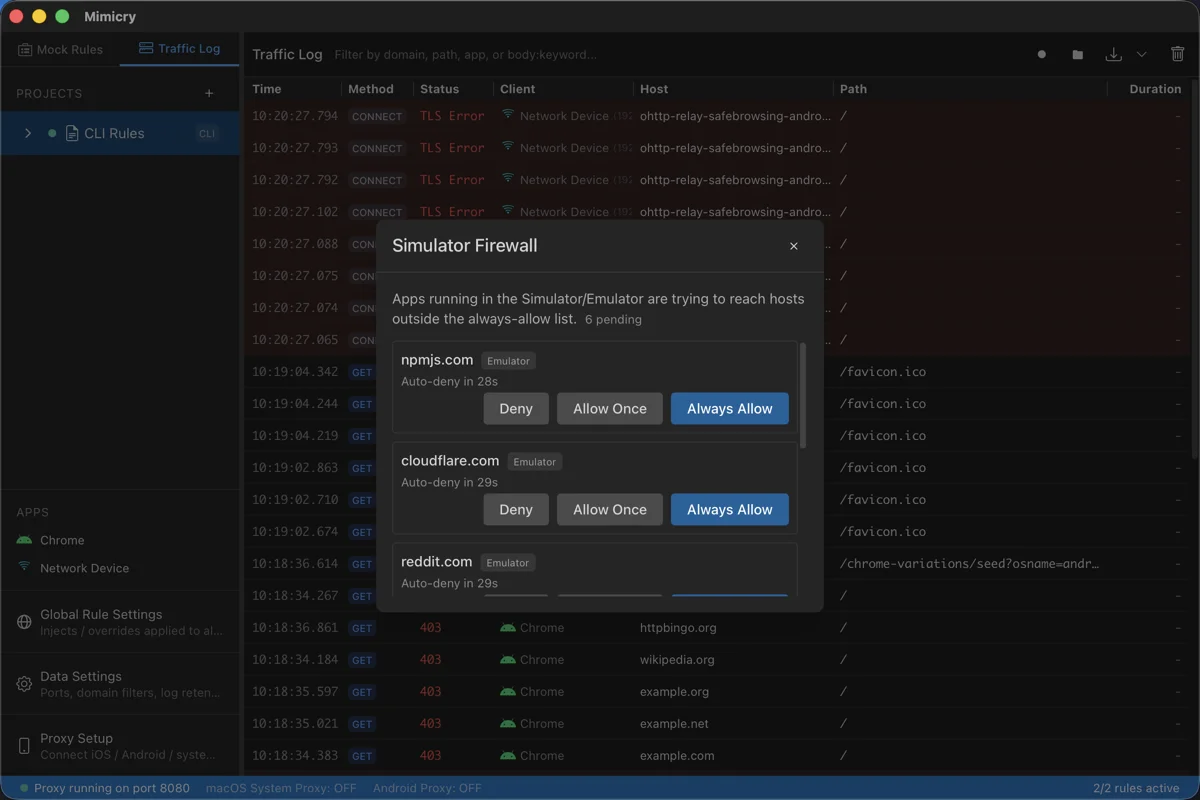This screenshot has width=1200, height=800.
Task: Sort by the Time column header
Action: [x=267, y=89]
